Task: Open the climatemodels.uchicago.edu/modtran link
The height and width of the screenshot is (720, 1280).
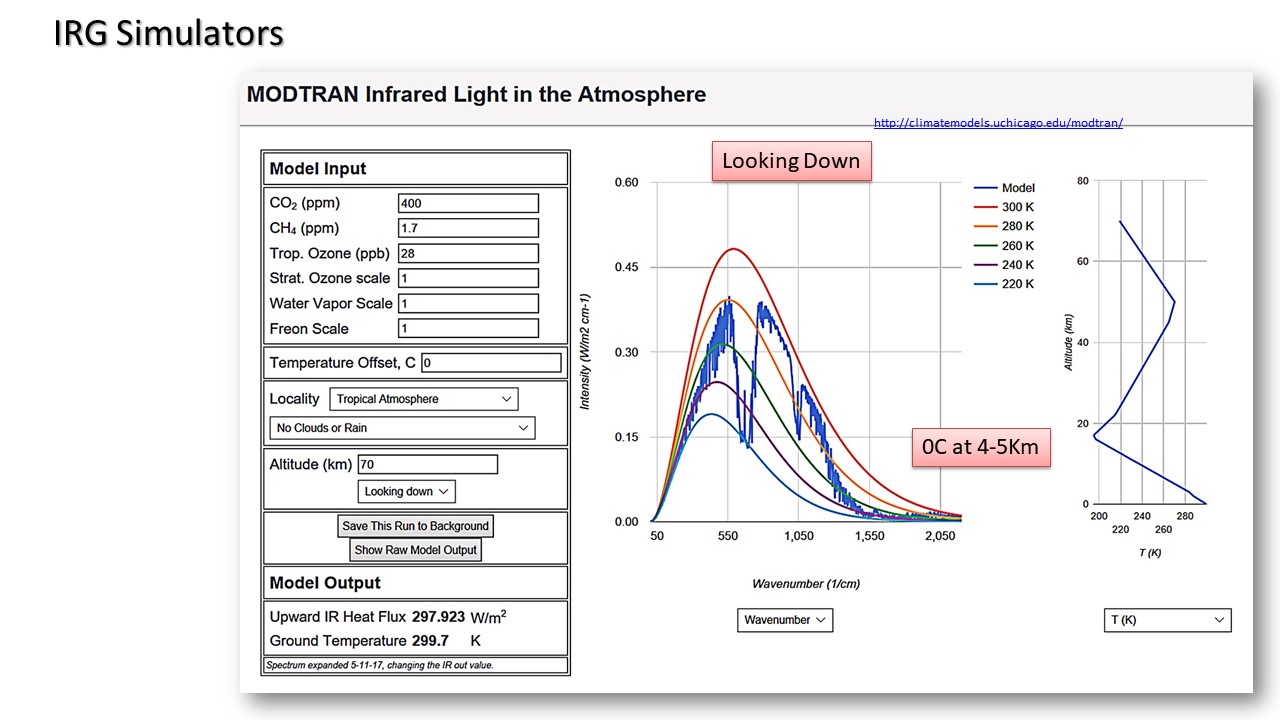Action: click(x=998, y=123)
